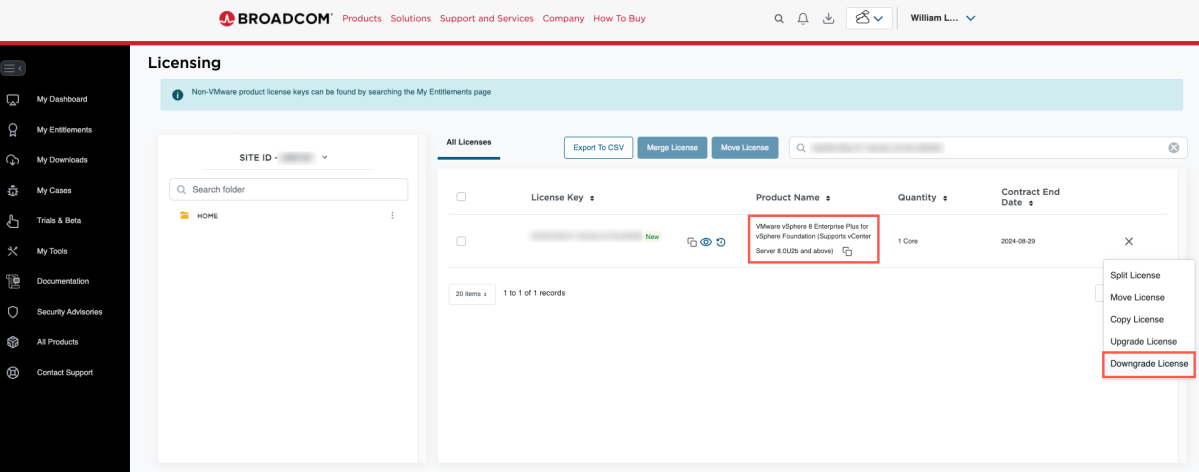Open the HOME folder three-dot menu
This screenshot has height=472, width=1199.
pos(392,216)
